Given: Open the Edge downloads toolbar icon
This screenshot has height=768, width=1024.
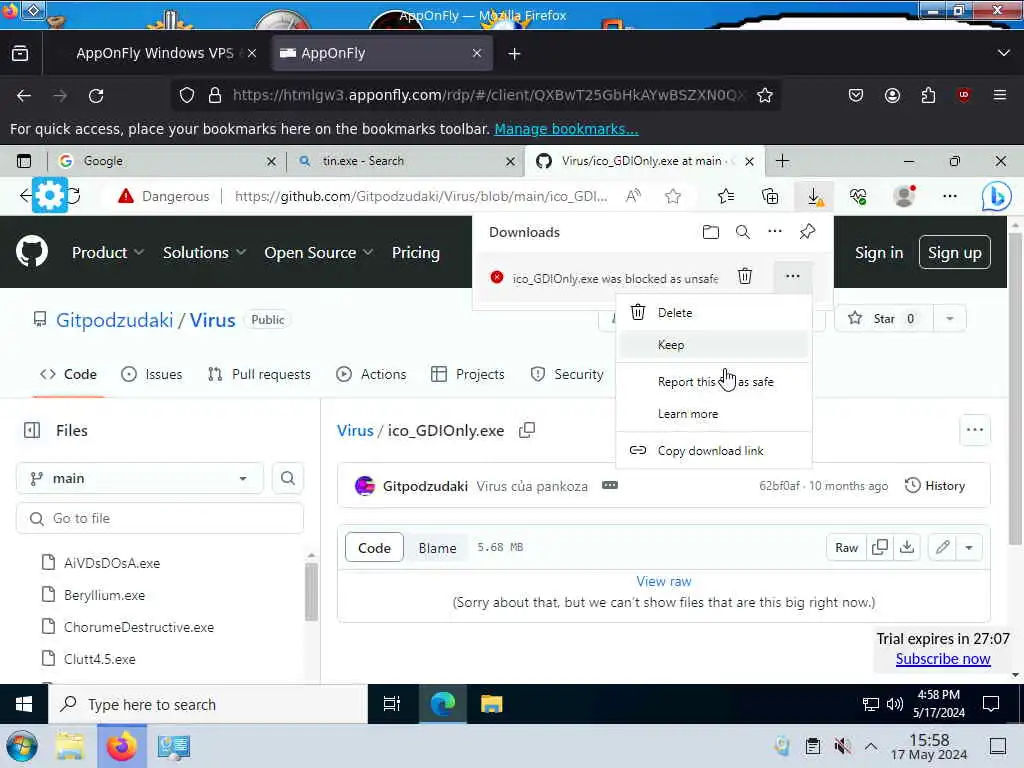Looking at the screenshot, I should point(814,196).
